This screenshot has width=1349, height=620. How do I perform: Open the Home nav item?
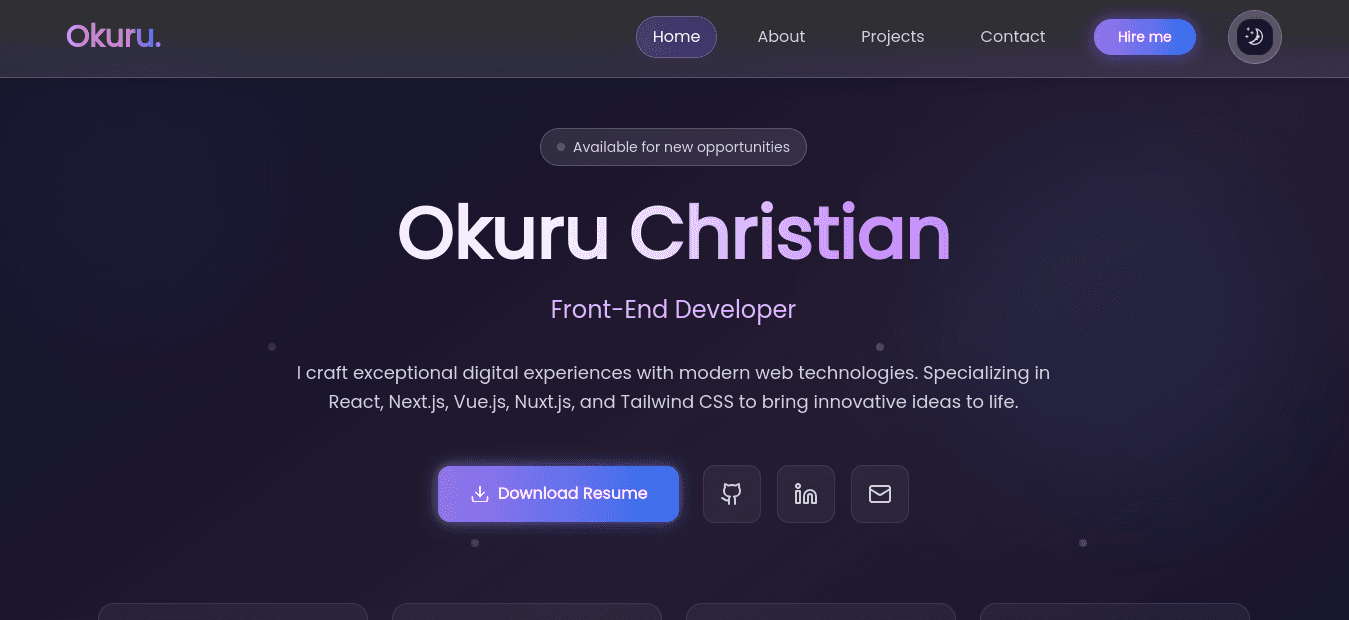pos(676,37)
